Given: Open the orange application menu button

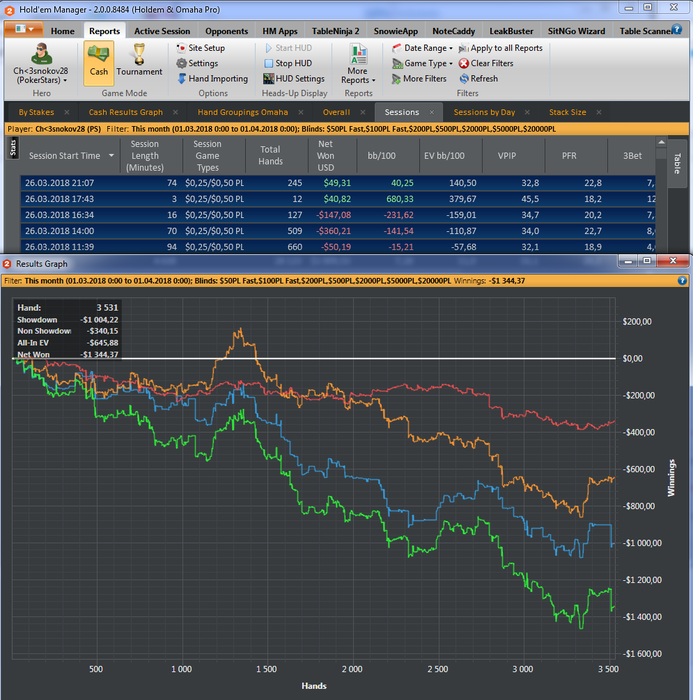Looking at the screenshot, I should point(24,29).
